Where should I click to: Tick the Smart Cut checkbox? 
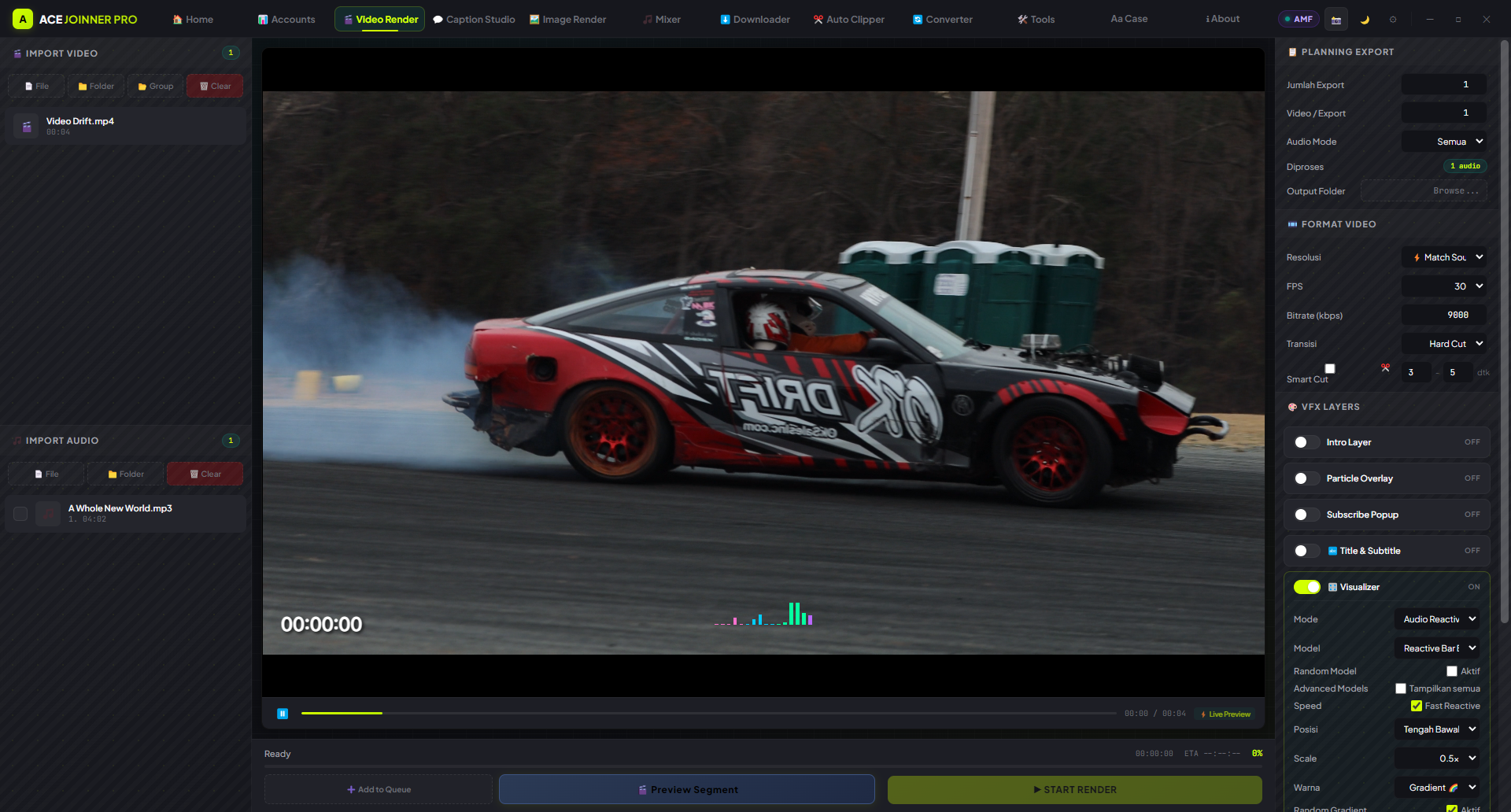click(x=1330, y=368)
